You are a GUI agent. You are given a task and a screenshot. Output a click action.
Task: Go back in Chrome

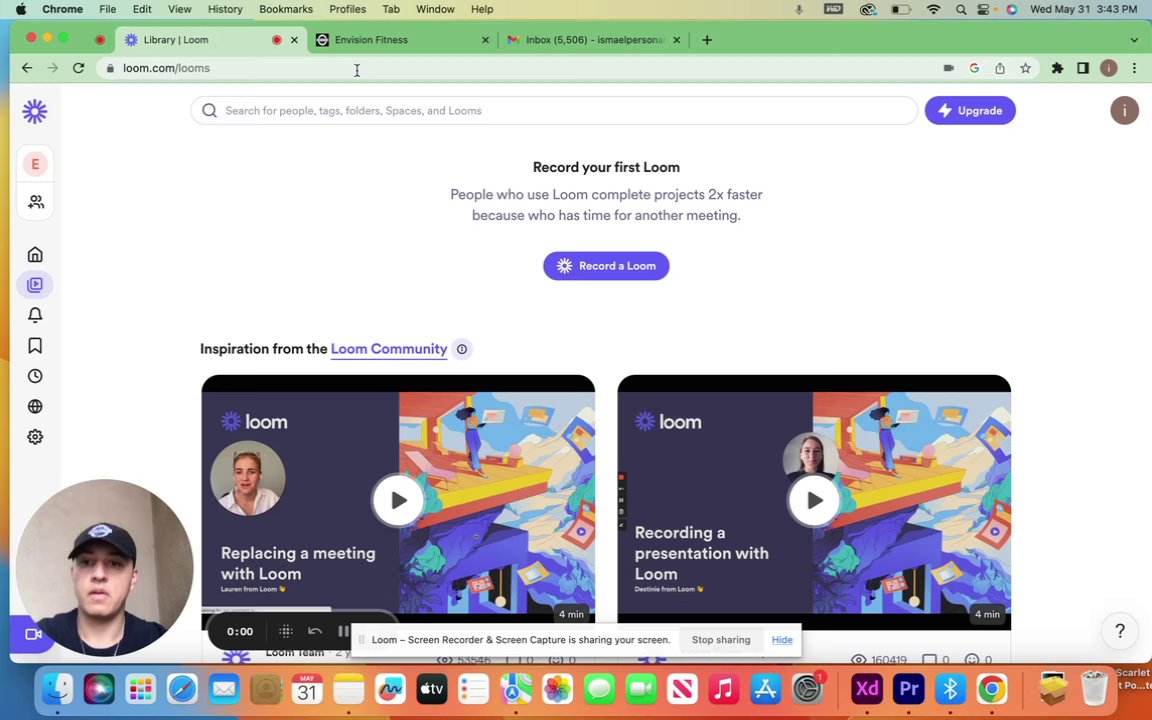coord(27,68)
